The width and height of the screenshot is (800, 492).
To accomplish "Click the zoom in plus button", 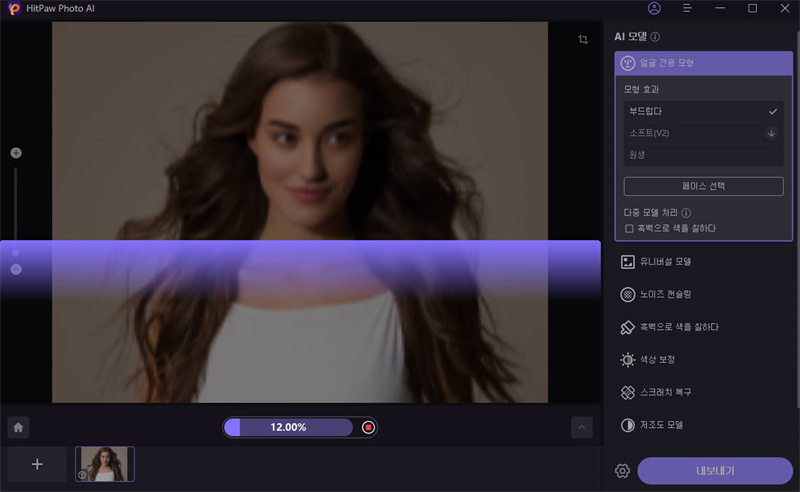I will 16,153.
